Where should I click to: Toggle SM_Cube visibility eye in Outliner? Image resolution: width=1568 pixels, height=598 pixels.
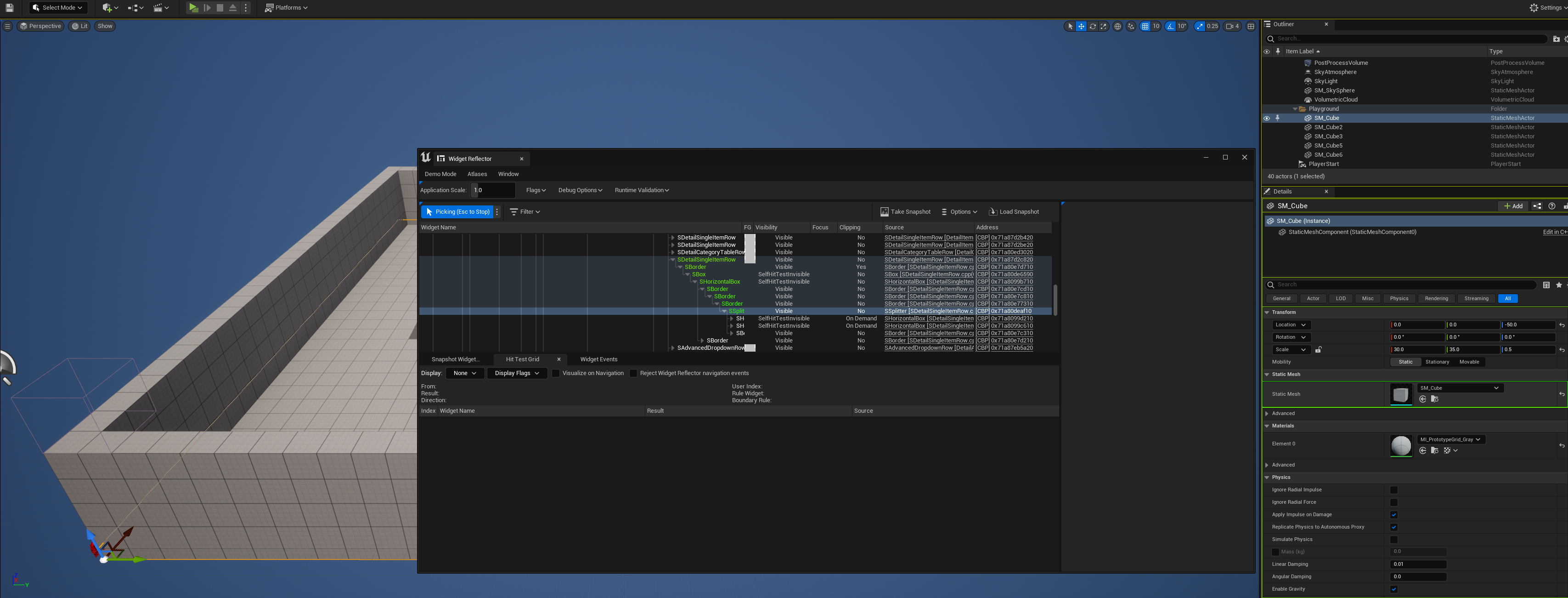click(1267, 118)
